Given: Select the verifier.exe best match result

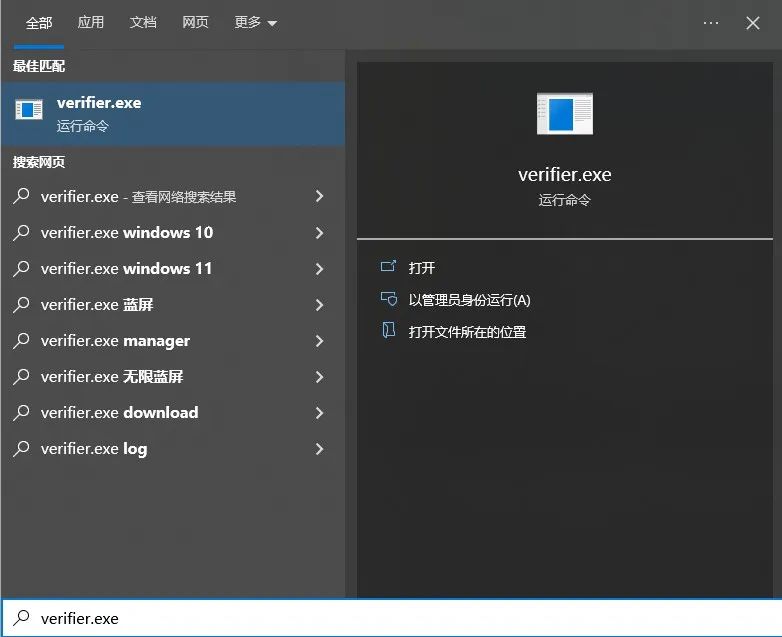Looking at the screenshot, I should [173, 114].
